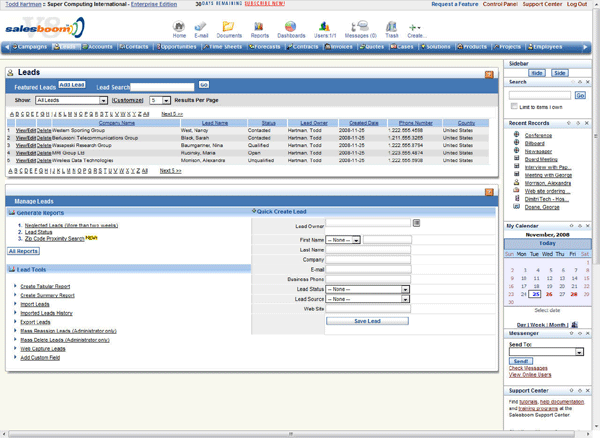Open the Show 'All Leads' dropdown
This screenshot has width=600, height=438.
click(x=71, y=100)
